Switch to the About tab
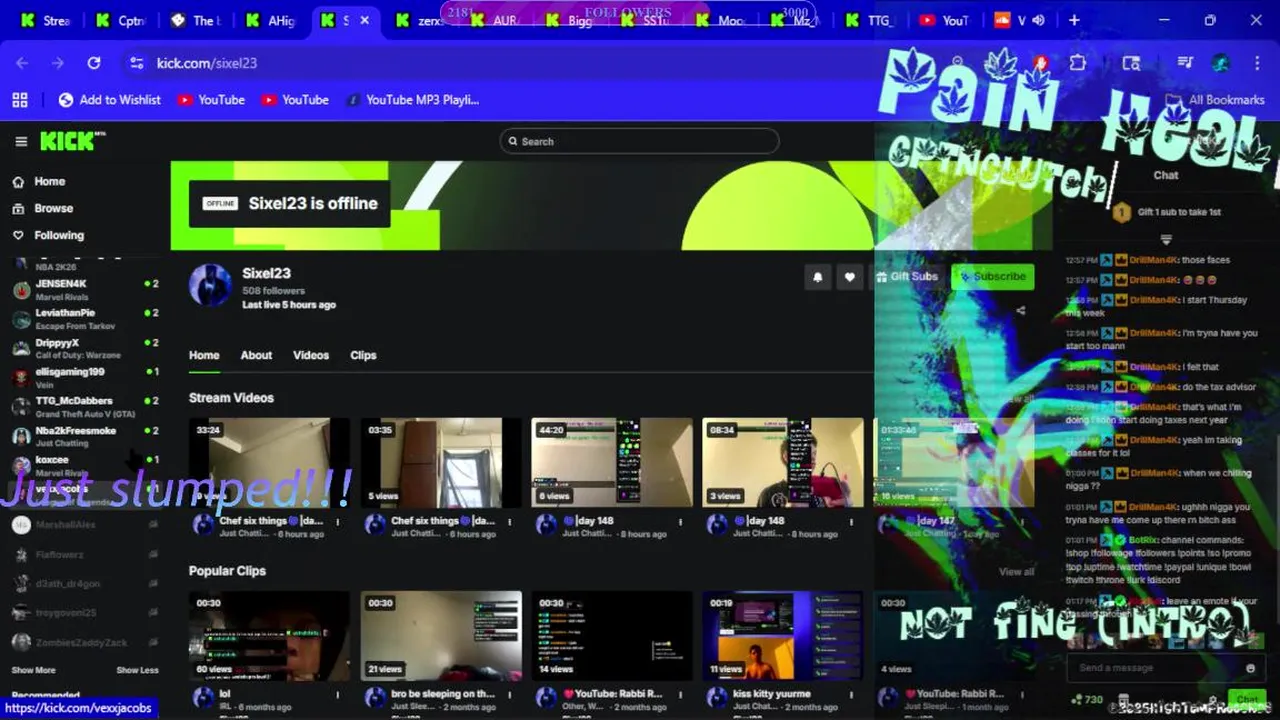The image size is (1280, 720). (256, 355)
